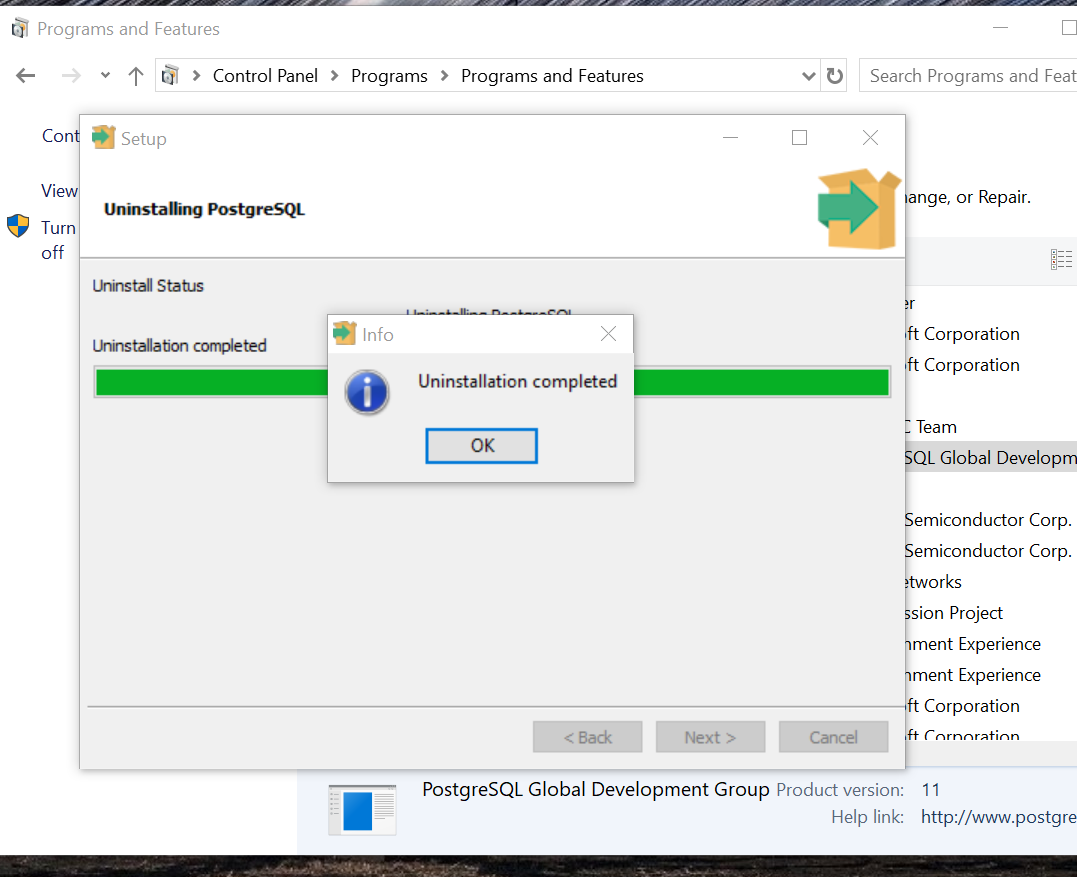Image resolution: width=1077 pixels, height=877 pixels.
Task: Go up one level with the up arrow
Action: pyautogui.click(x=136, y=76)
